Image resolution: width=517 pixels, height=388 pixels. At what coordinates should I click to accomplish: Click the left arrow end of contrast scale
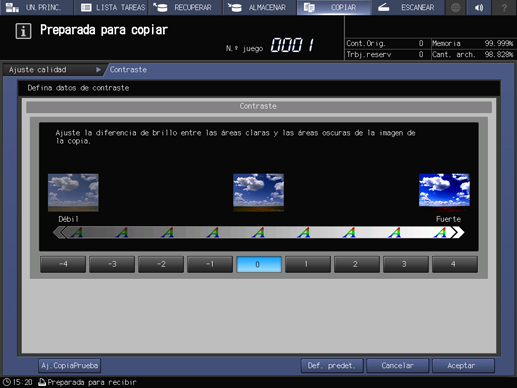tap(59, 232)
